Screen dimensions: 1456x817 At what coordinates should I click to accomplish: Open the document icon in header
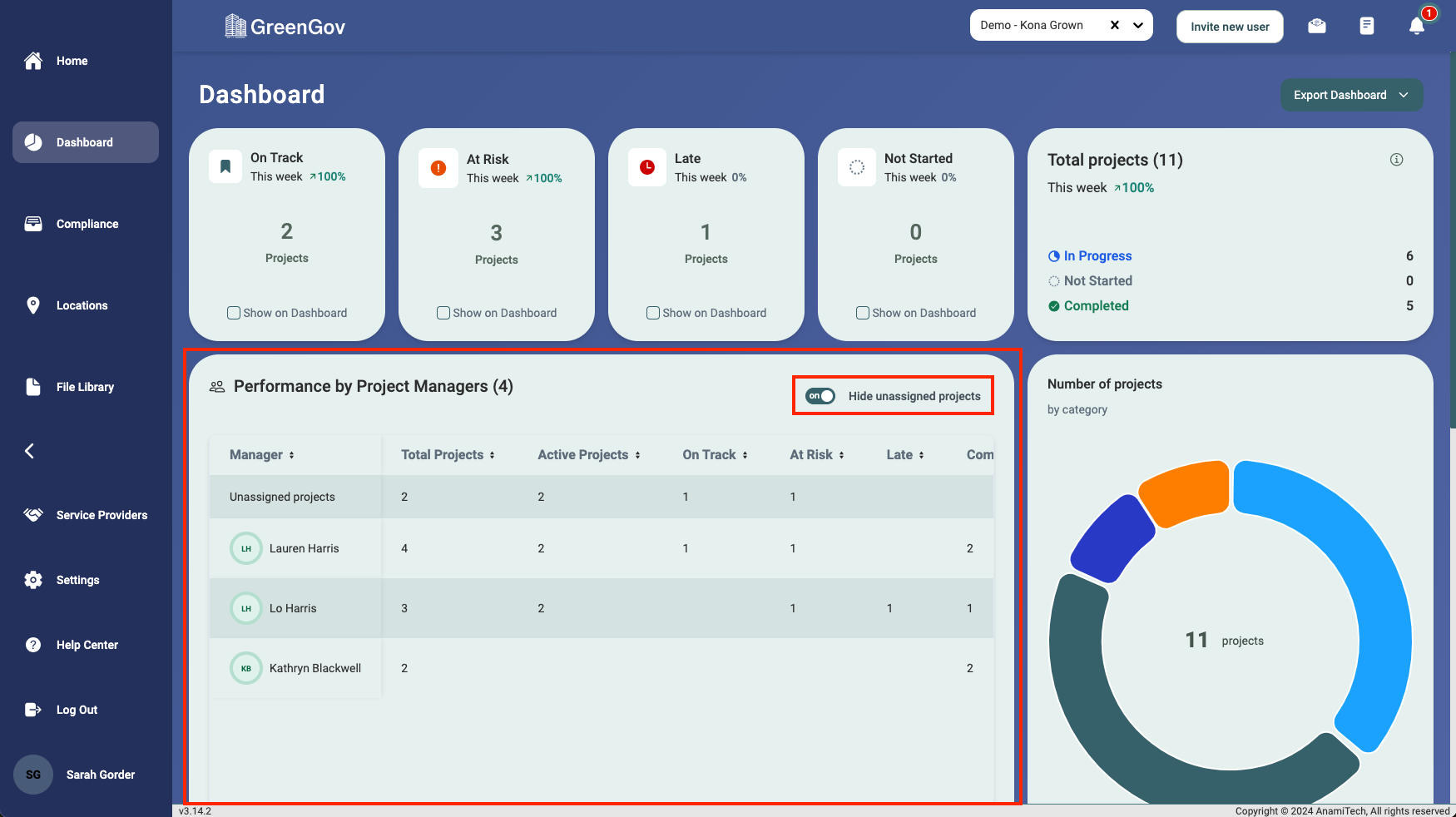point(1366,26)
